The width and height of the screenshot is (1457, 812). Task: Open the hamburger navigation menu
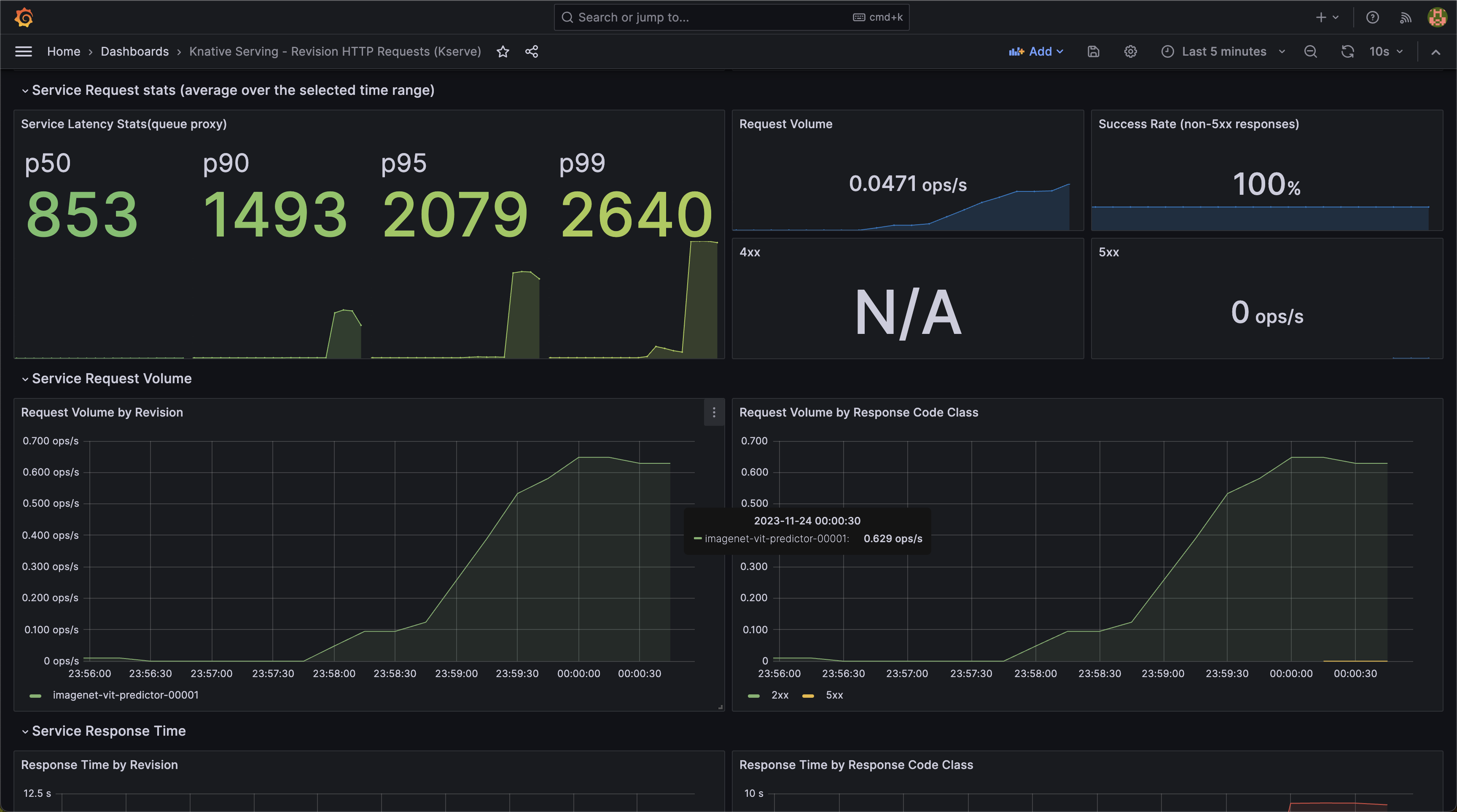[x=23, y=51]
